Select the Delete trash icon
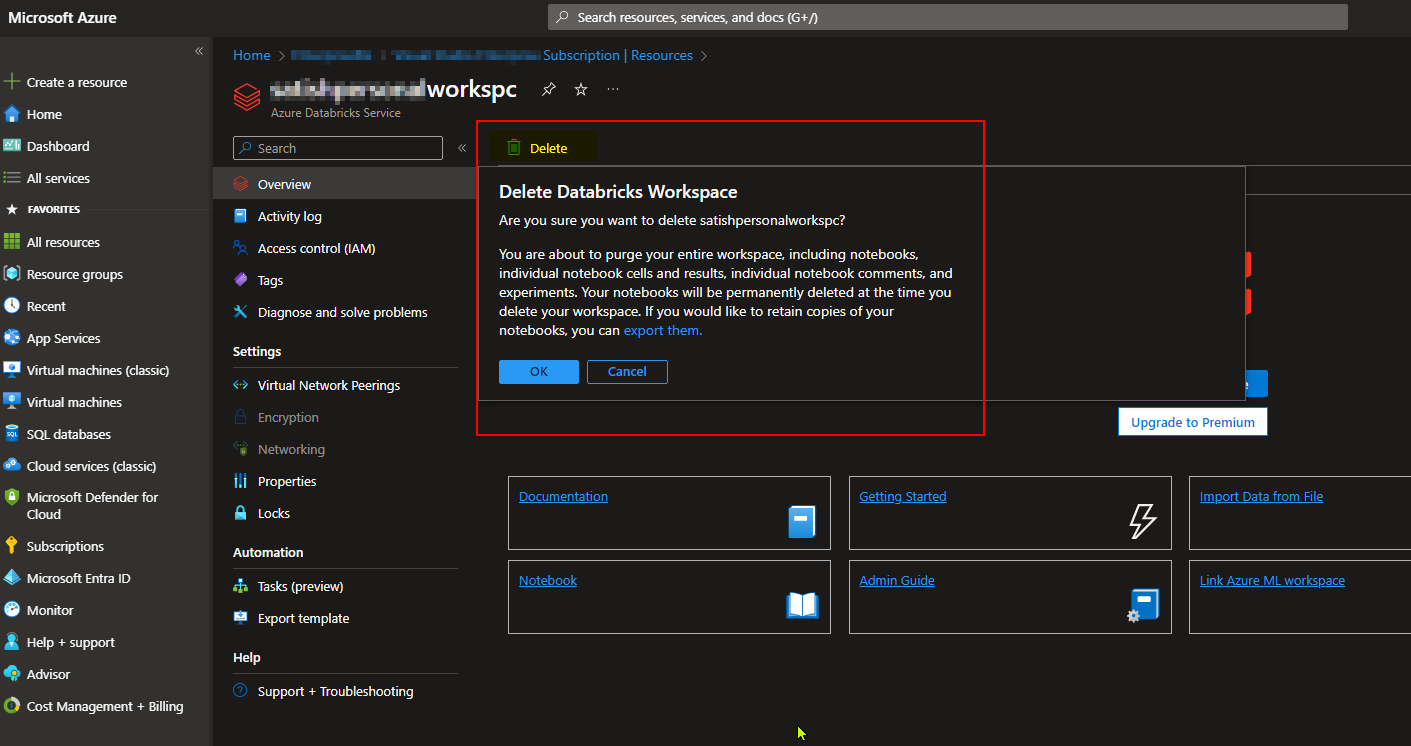Image resolution: width=1411 pixels, height=746 pixels. 513,146
